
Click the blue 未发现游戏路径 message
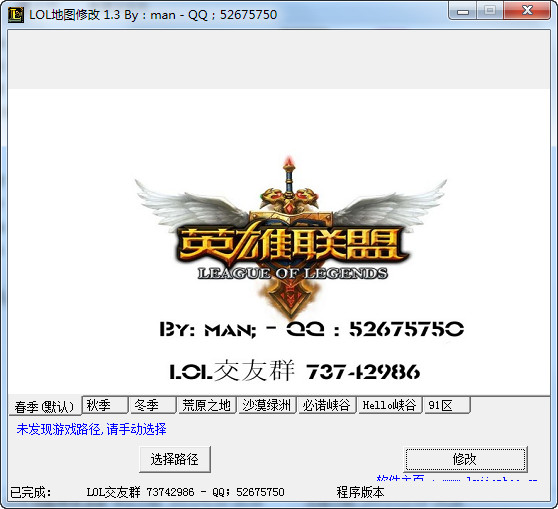[x=91, y=429]
